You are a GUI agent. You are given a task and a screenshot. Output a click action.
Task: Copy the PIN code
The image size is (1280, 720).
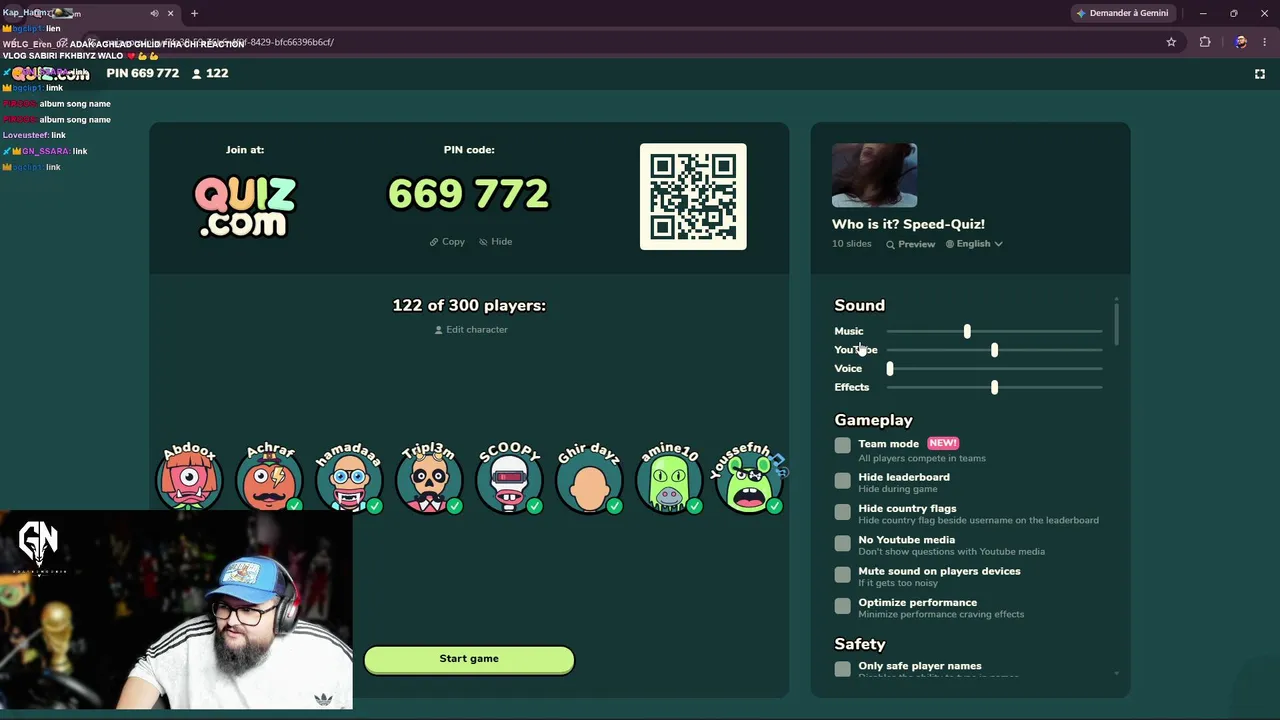447,242
